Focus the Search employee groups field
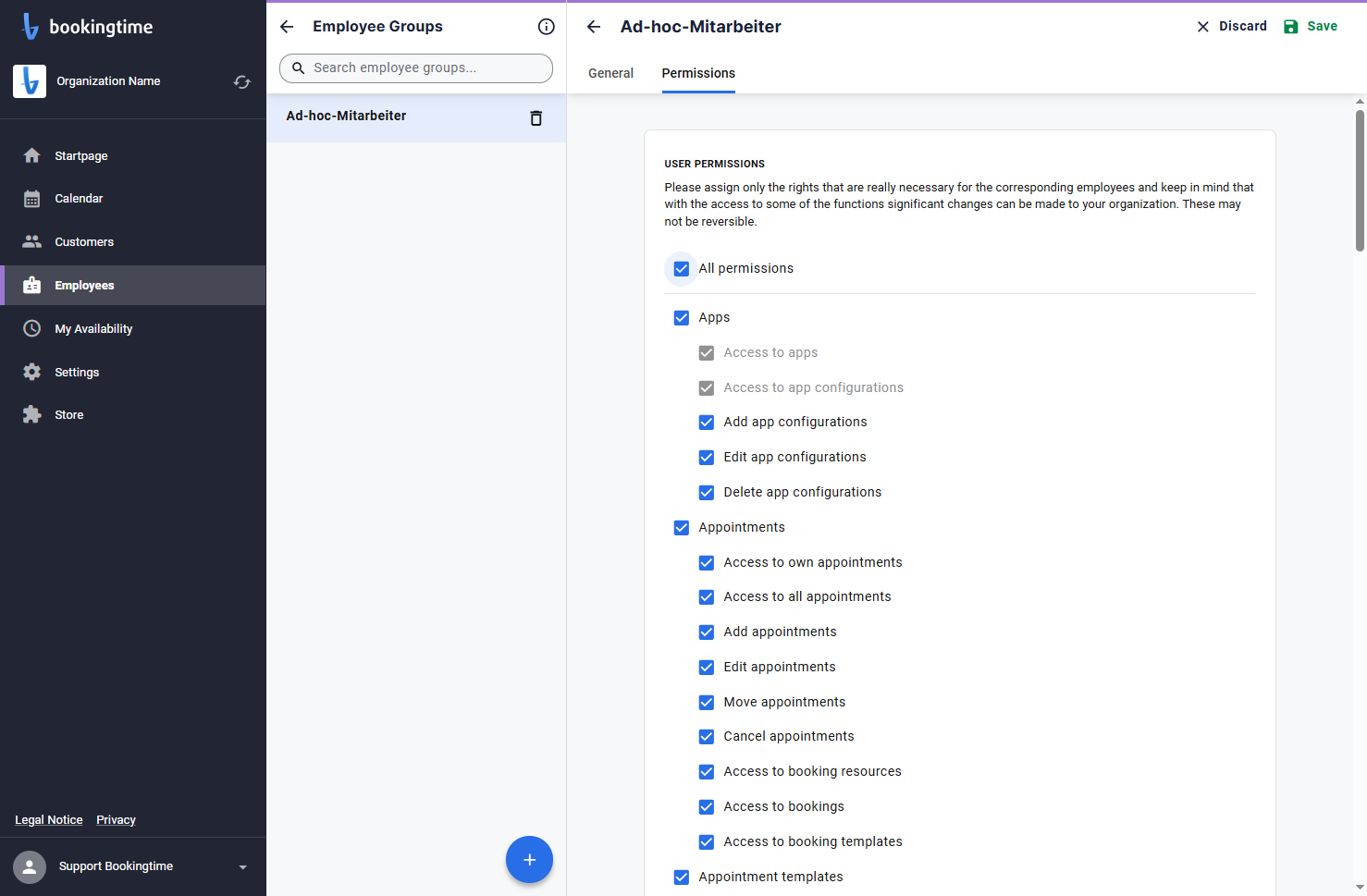Image resolution: width=1367 pixels, height=896 pixels. tap(416, 68)
